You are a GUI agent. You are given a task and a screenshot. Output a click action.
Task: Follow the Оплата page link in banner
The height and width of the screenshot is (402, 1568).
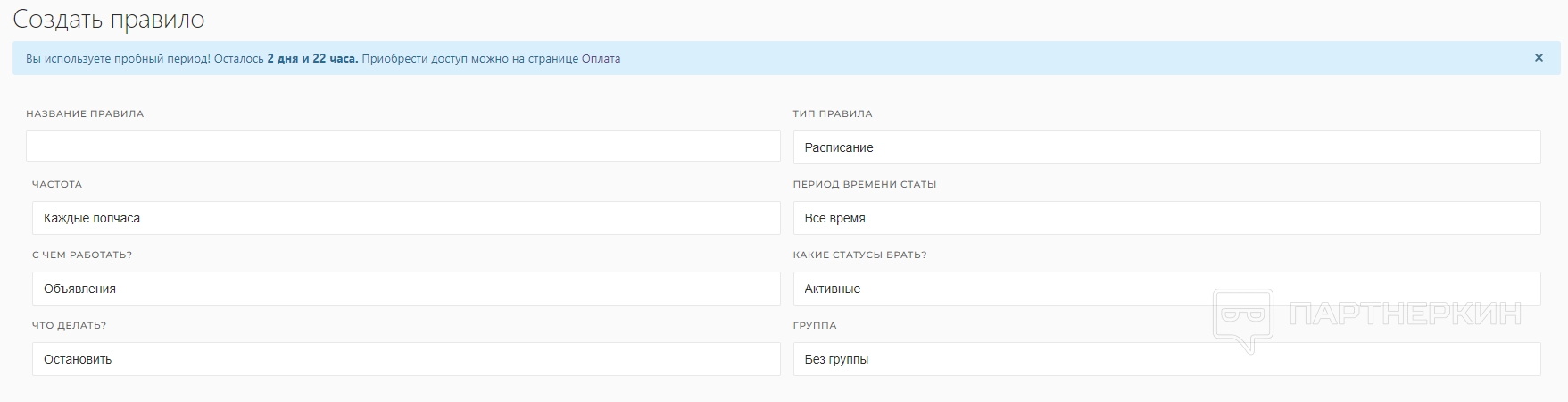tap(601, 59)
